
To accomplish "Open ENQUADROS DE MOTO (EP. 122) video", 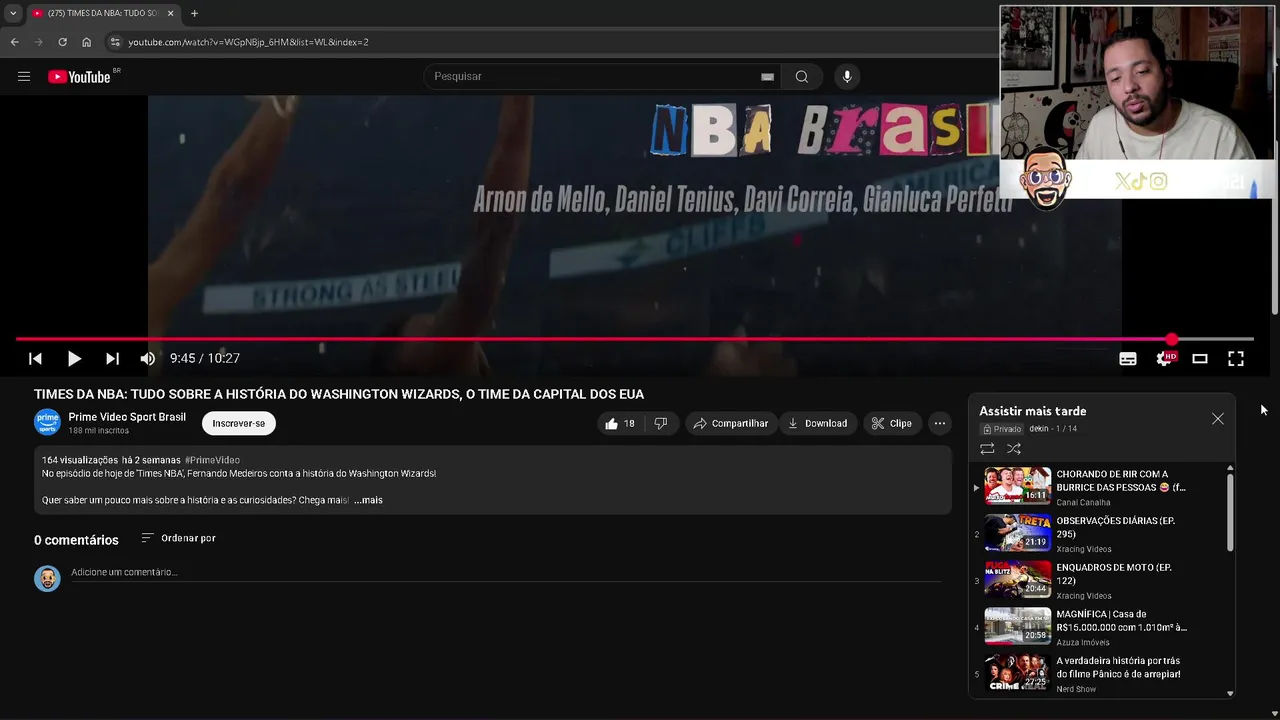I will point(1114,574).
